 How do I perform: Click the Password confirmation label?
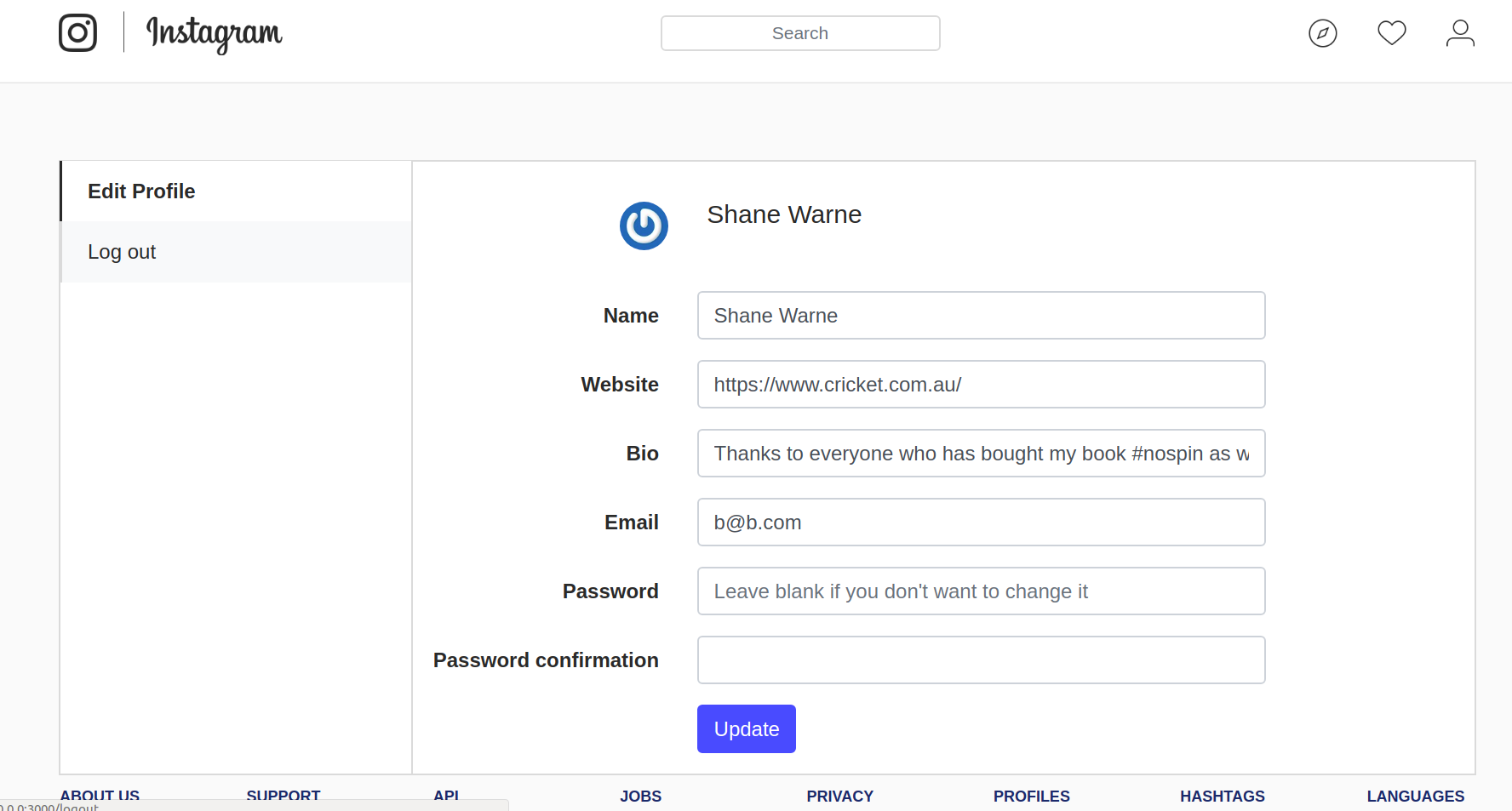[546, 660]
